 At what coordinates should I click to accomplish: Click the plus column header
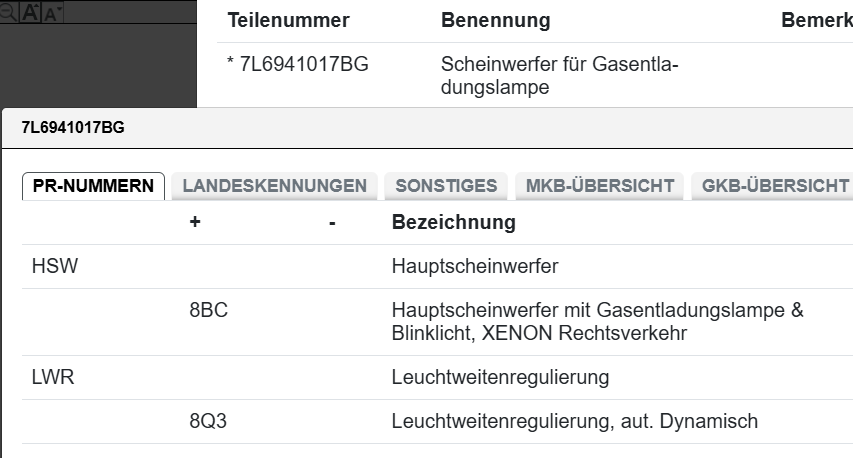195,222
